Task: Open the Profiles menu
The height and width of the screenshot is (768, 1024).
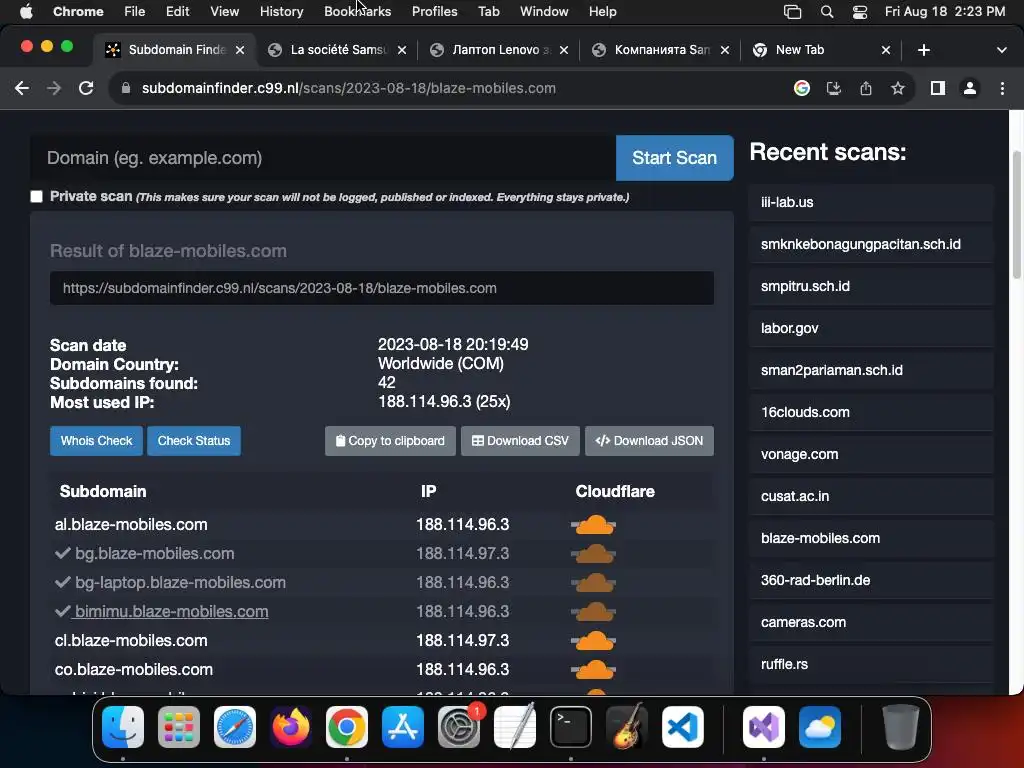Action: [434, 12]
